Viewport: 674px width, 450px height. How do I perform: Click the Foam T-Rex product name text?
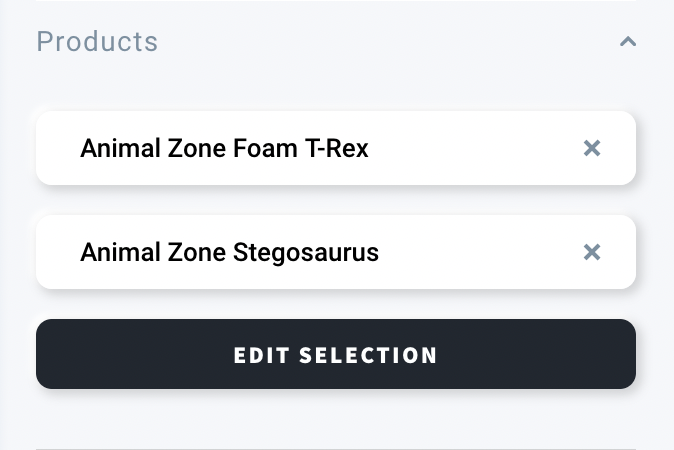(224, 149)
